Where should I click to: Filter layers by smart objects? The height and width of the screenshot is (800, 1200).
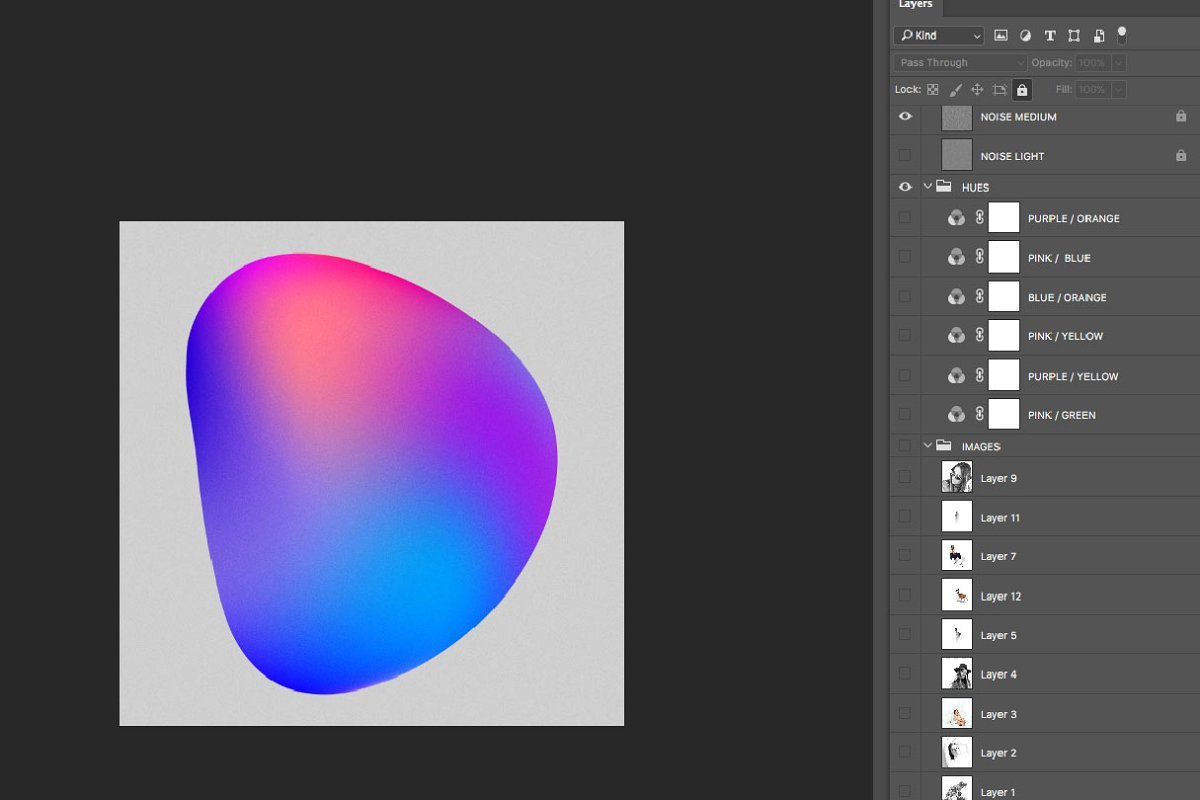tap(1098, 36)
